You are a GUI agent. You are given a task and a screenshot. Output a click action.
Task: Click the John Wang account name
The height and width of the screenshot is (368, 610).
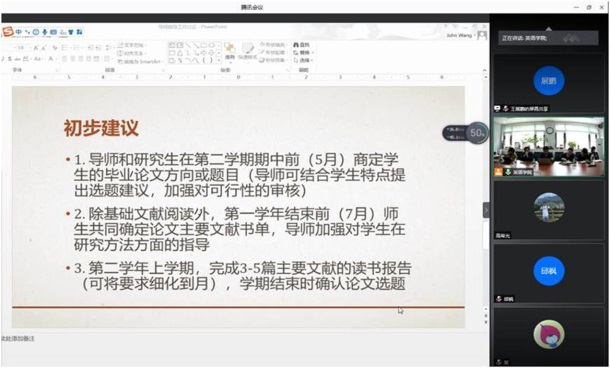(459, 35)
